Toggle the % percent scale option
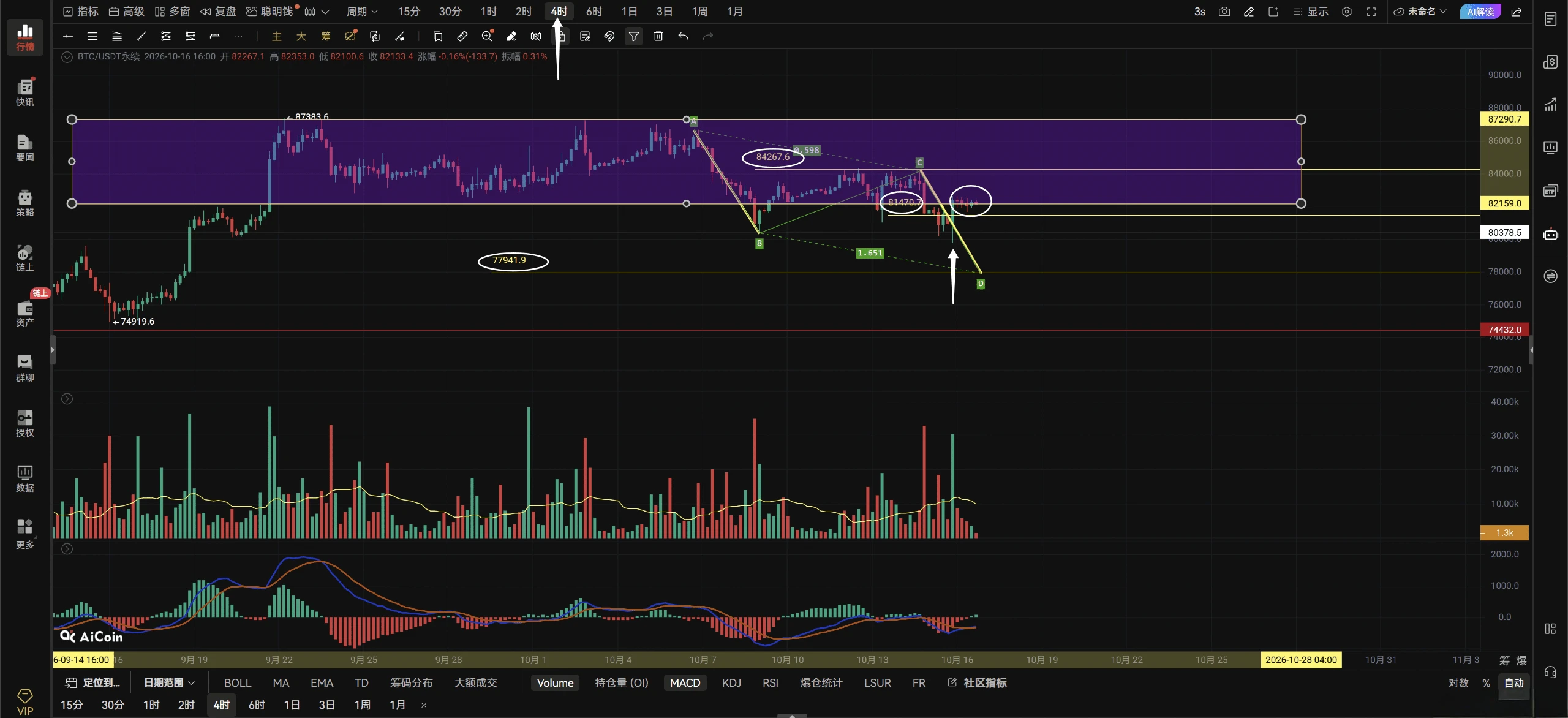The image size is (1568, 718). click(x=1486, y=682)
